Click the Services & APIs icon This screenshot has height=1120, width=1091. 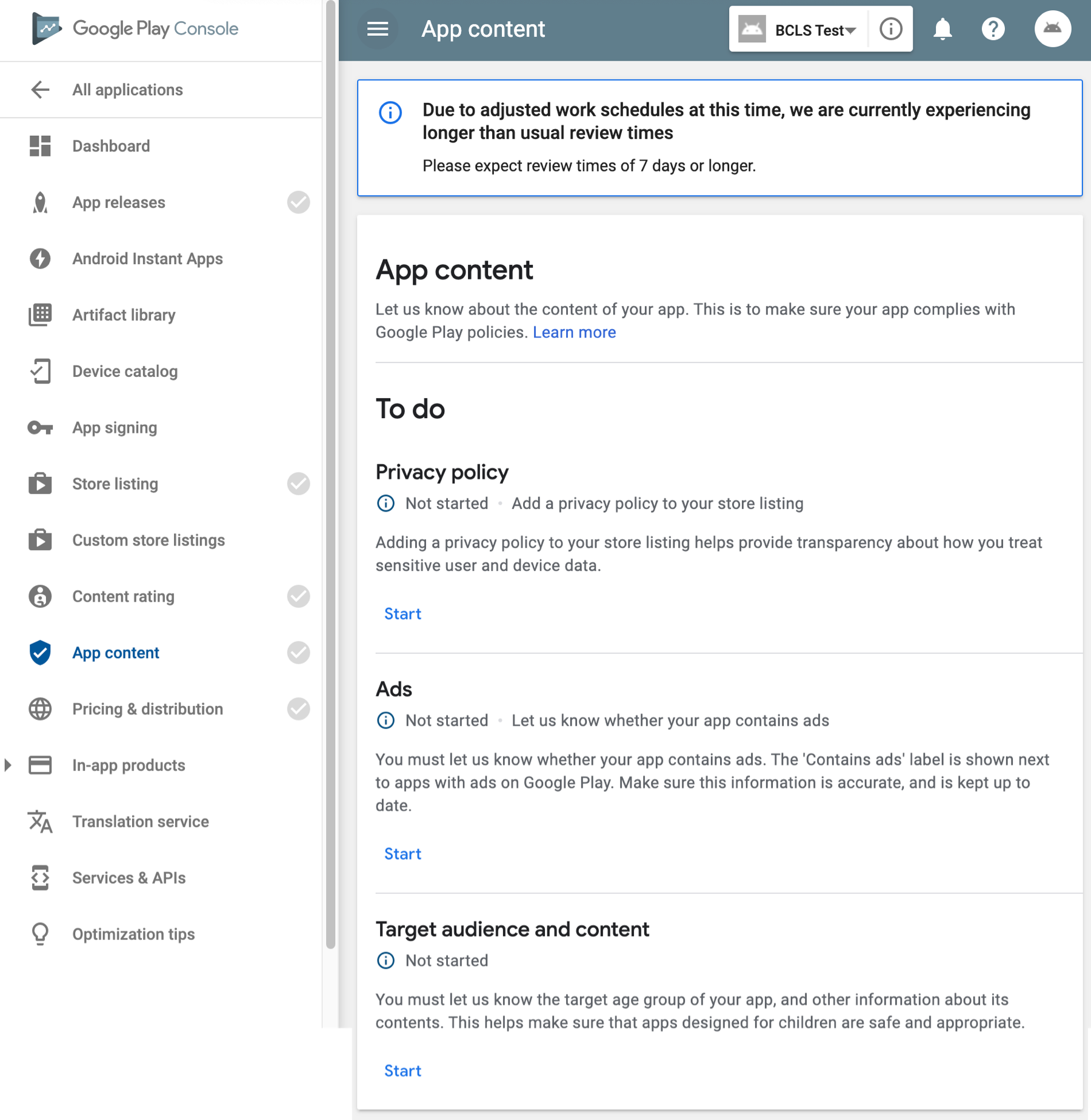[x=40, y=878]
